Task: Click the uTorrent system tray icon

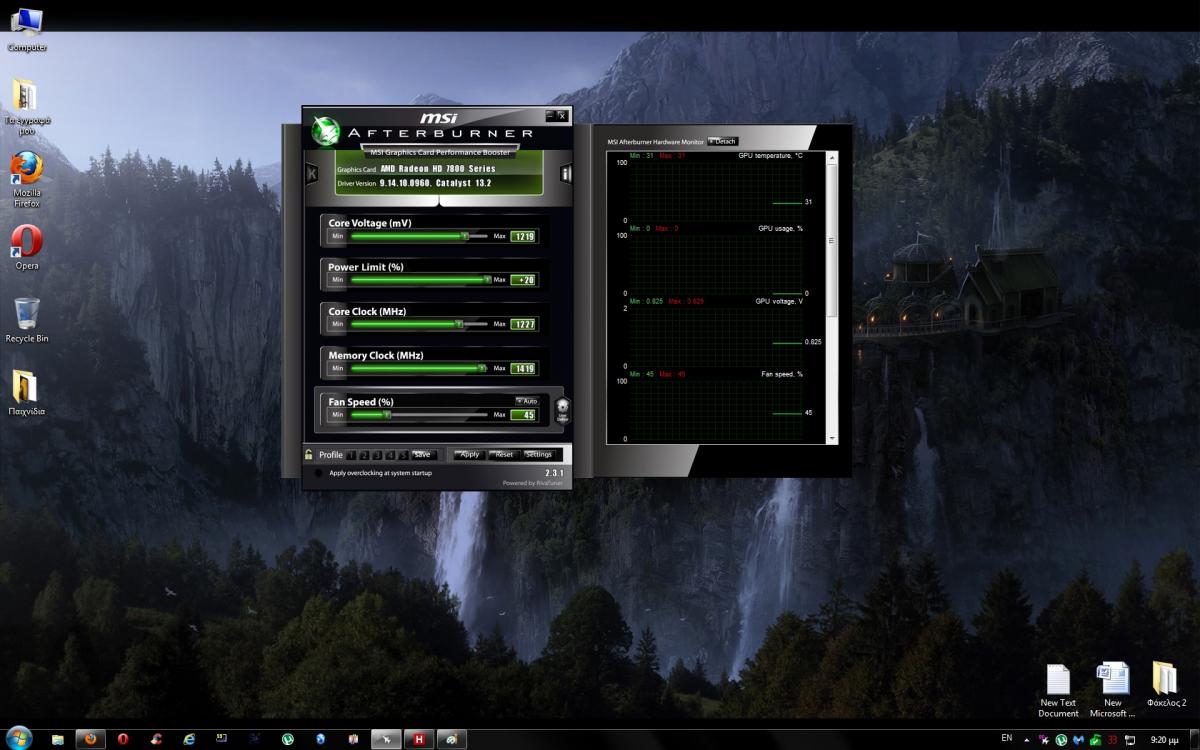Action: (x=1061, y=740)
